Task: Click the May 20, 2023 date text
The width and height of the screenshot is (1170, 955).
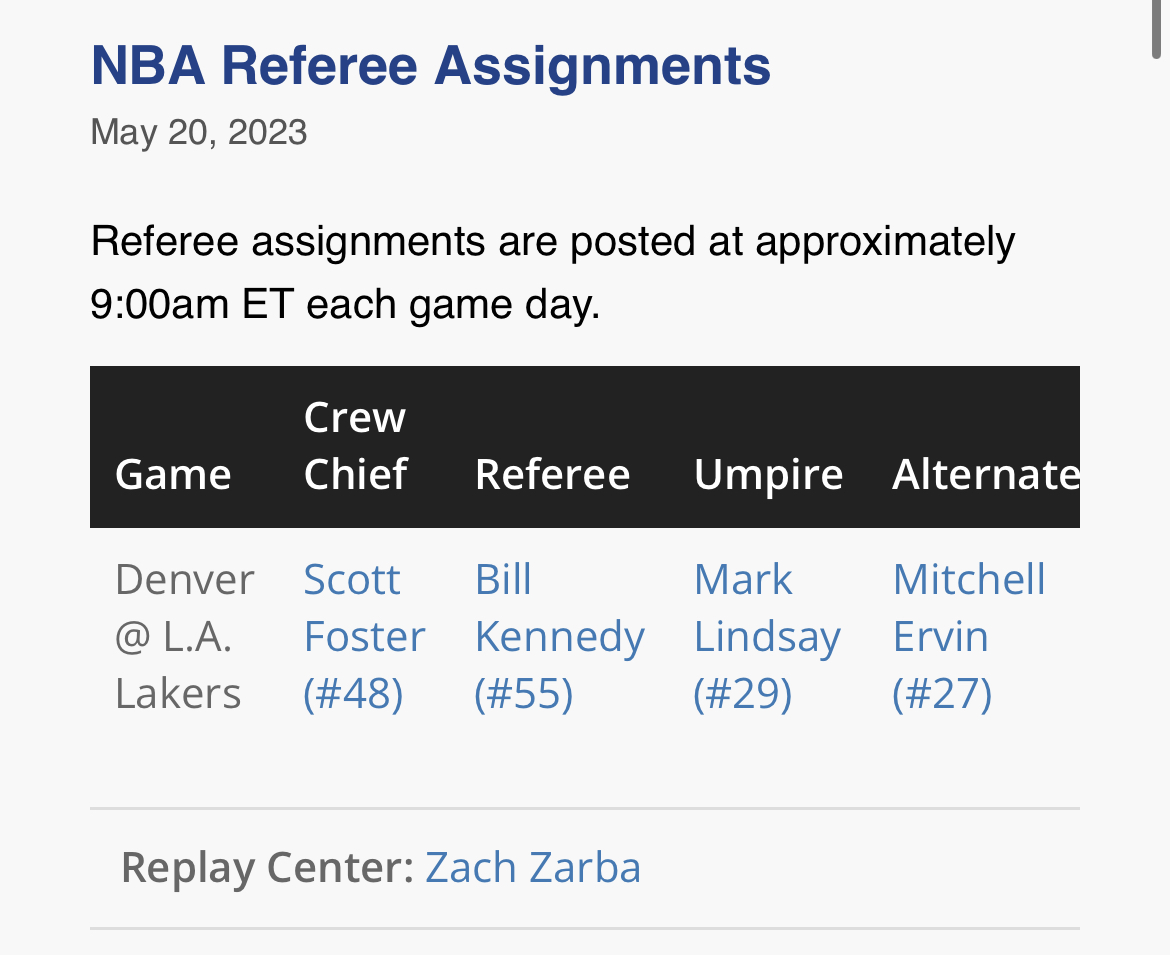Action: click(198, 132)
